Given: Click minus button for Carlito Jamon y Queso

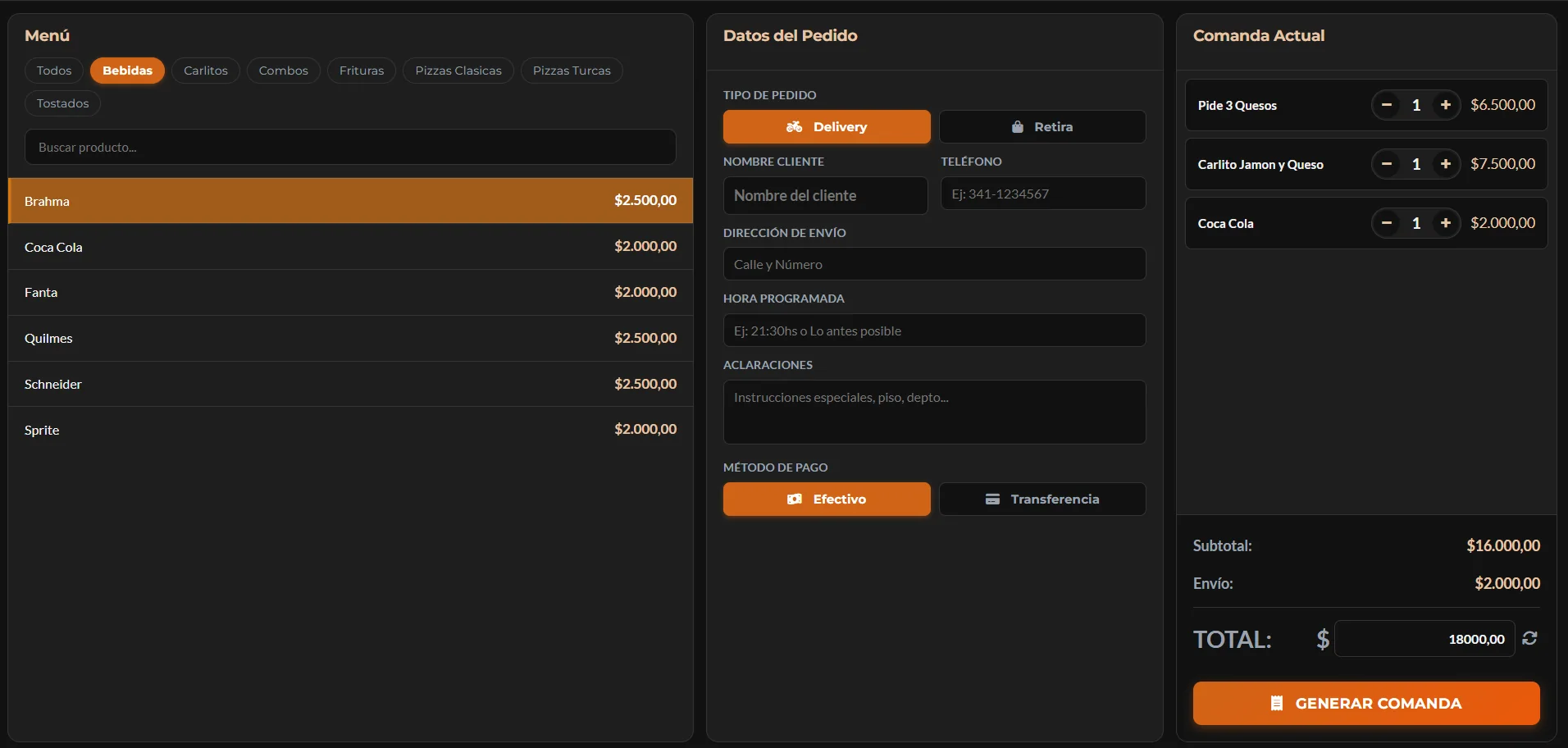Looking at the screenshot, I should [x=1387, y=164].
